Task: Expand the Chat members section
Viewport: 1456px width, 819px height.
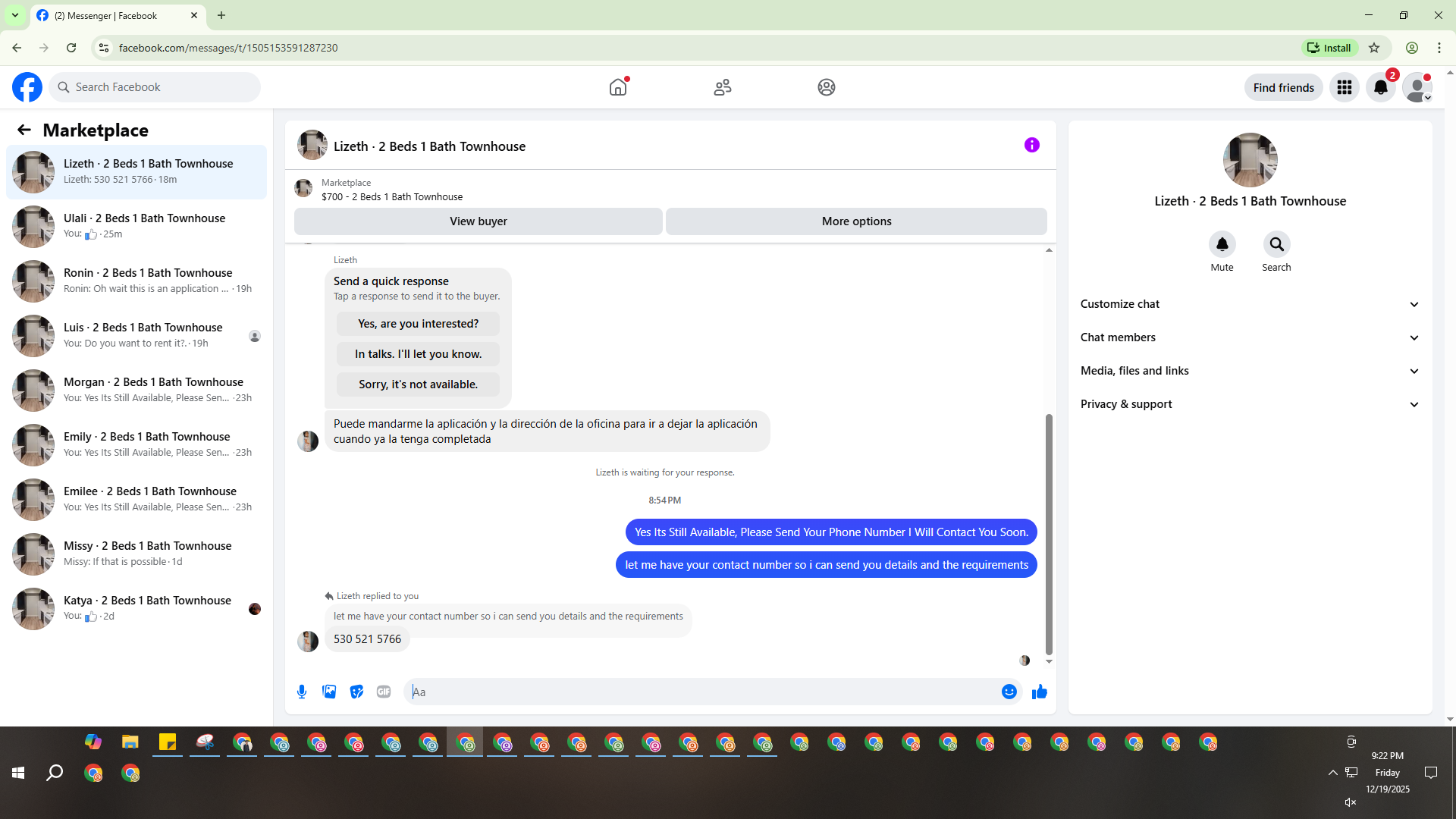Action: pos(1250,337)
